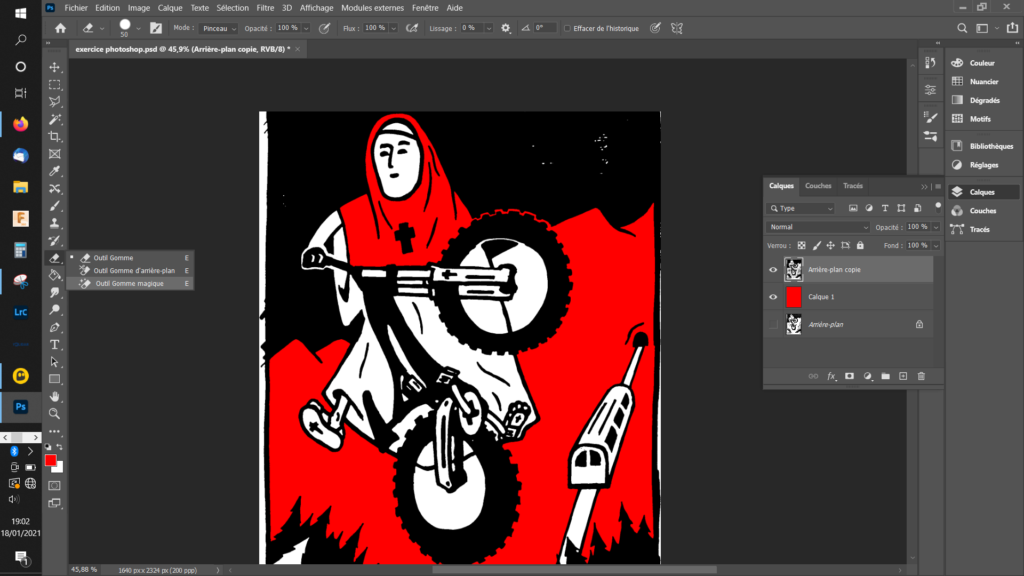
Task: Open the Mode 'Pinceau' dropdown
Action: (219, 28)
